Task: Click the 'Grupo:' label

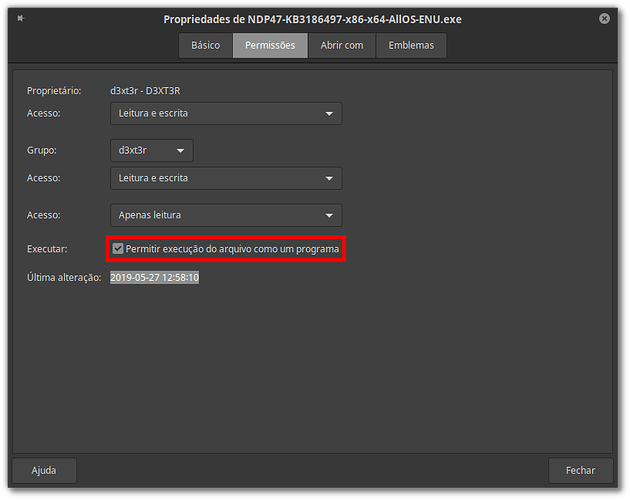Action: click(43, 150)
